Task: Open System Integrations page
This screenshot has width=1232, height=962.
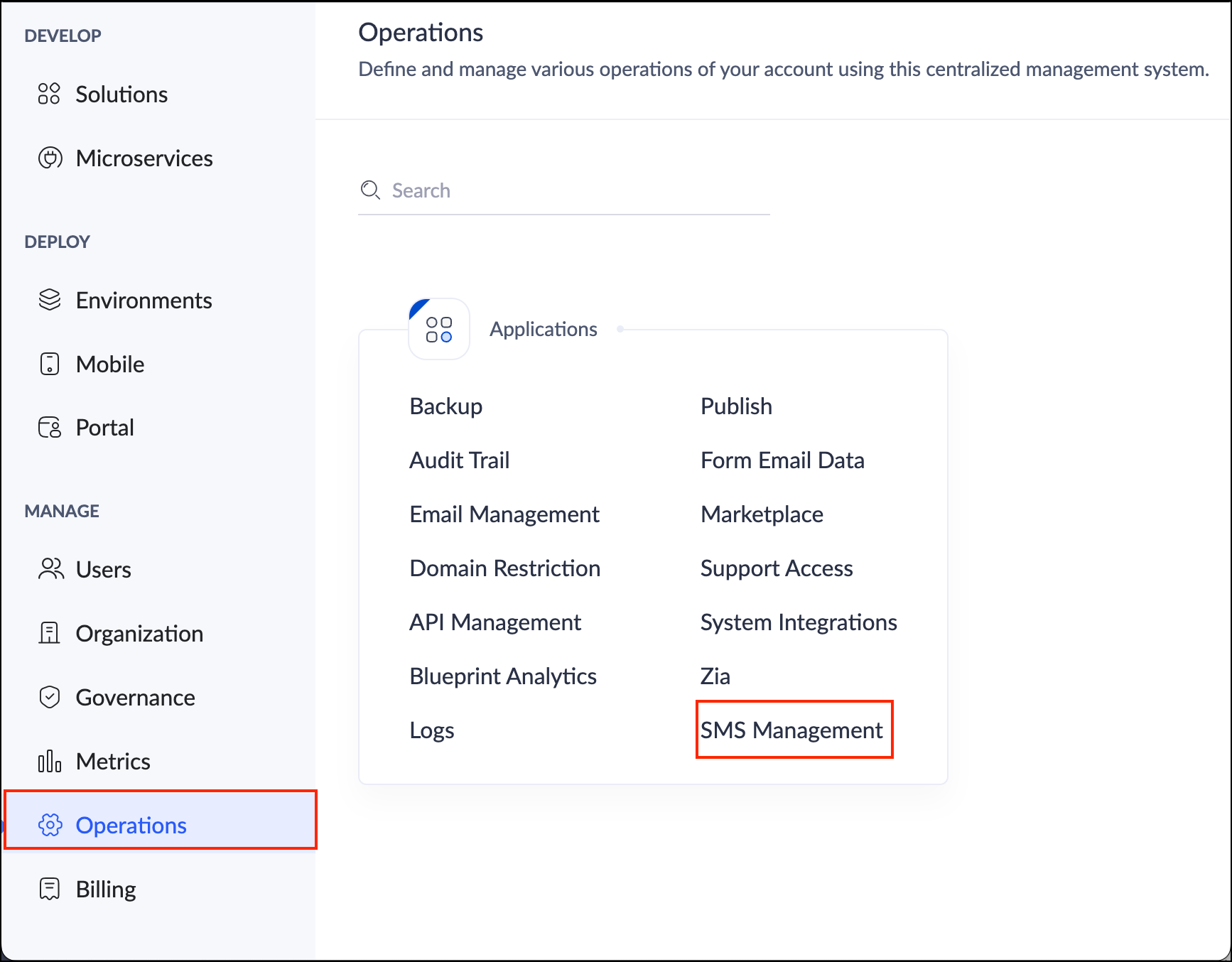Action: (799, 622)
